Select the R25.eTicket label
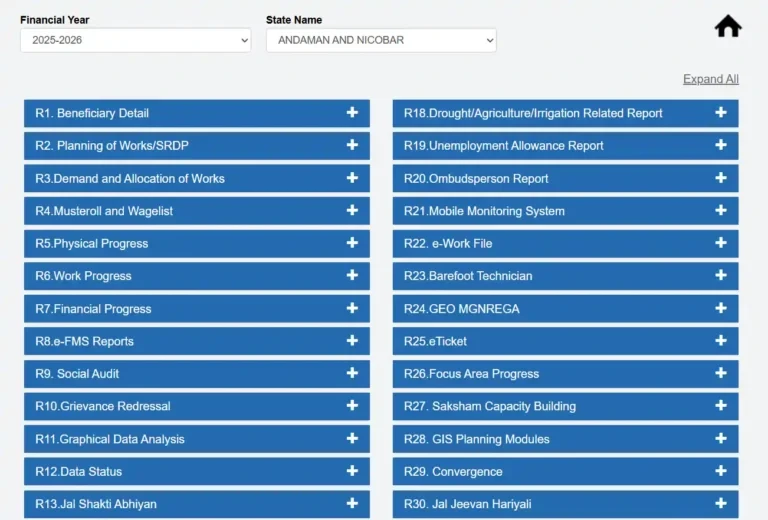768x520 pixels. point(435,341)
